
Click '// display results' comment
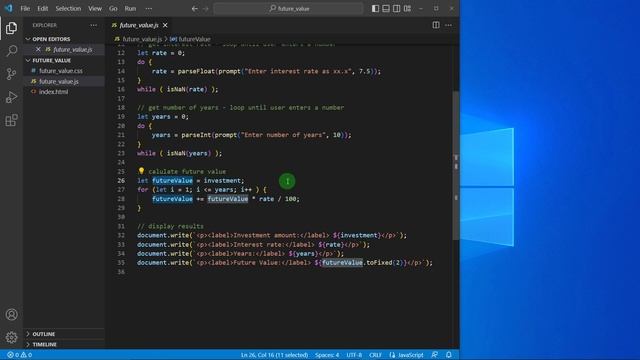coord(170,226)
